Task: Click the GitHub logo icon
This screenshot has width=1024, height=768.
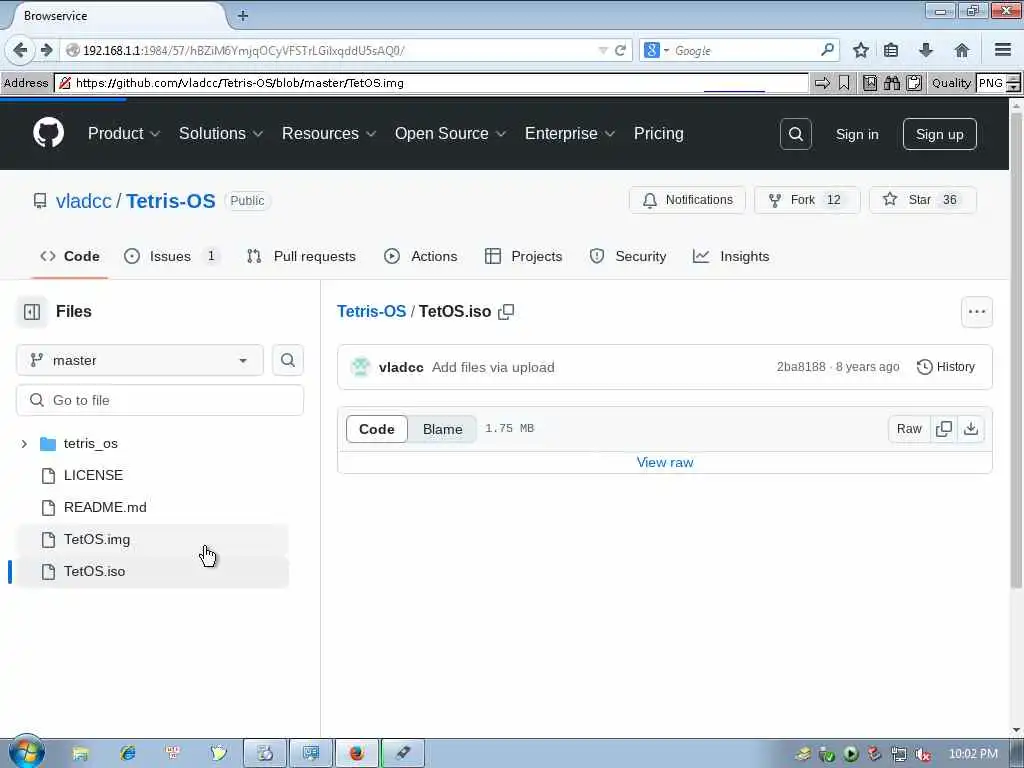Action: pyautogui.click(x=48, y=133)
